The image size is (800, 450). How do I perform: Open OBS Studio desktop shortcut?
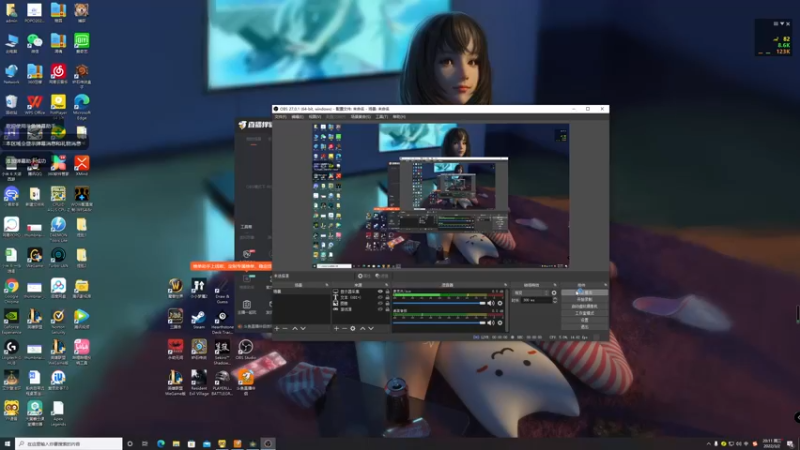pyautogui.click(x=245, y=349)
